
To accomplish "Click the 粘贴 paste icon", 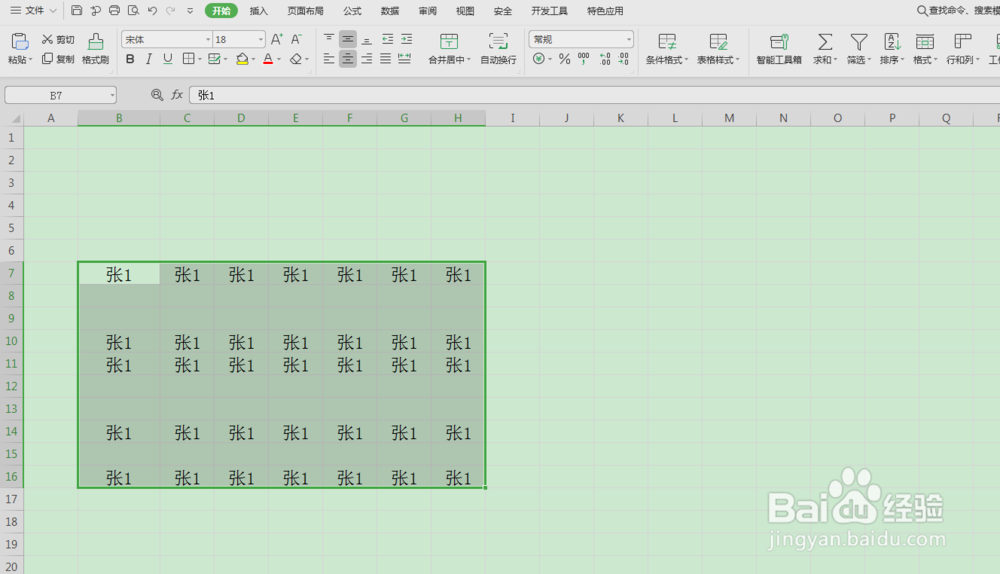I will [20, 42].
